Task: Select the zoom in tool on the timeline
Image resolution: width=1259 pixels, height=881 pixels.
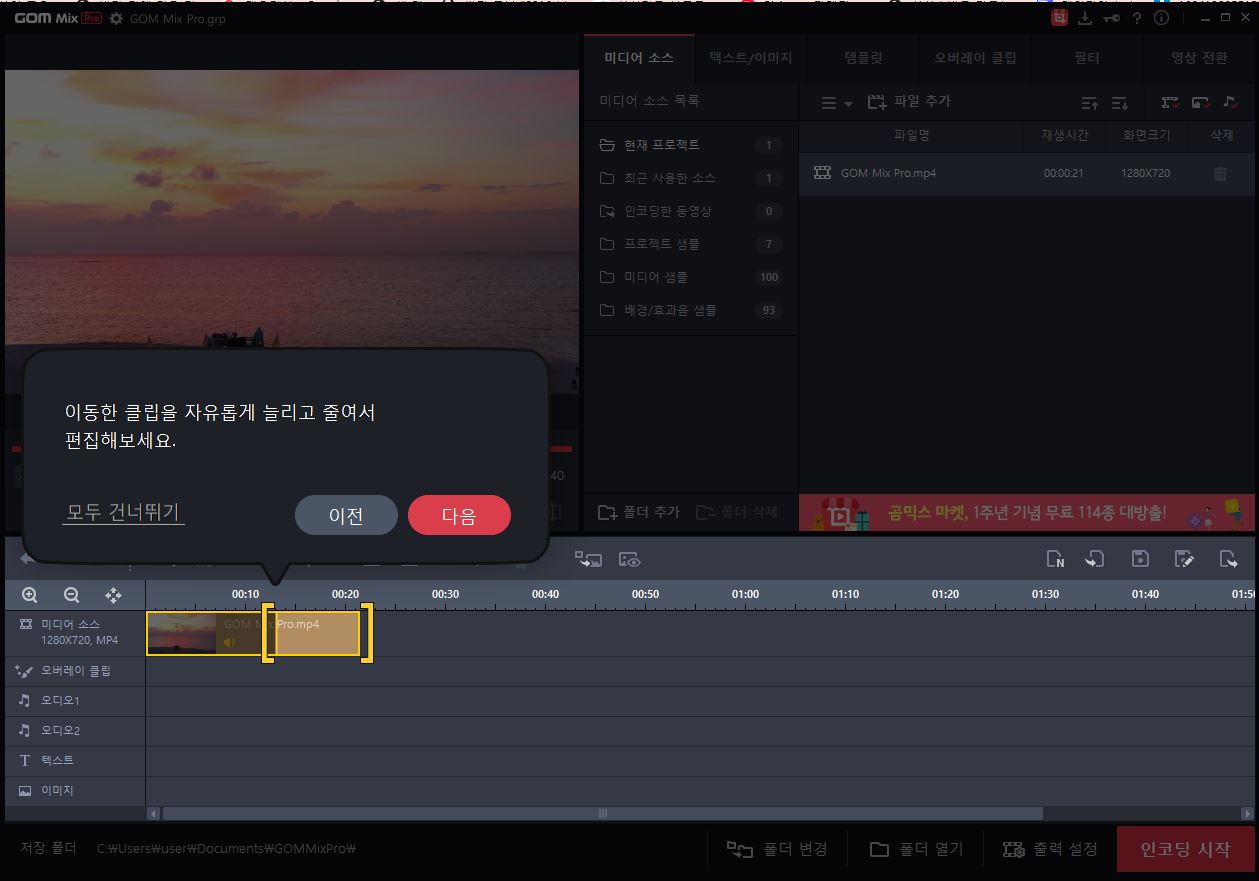Action: (29, 594)
